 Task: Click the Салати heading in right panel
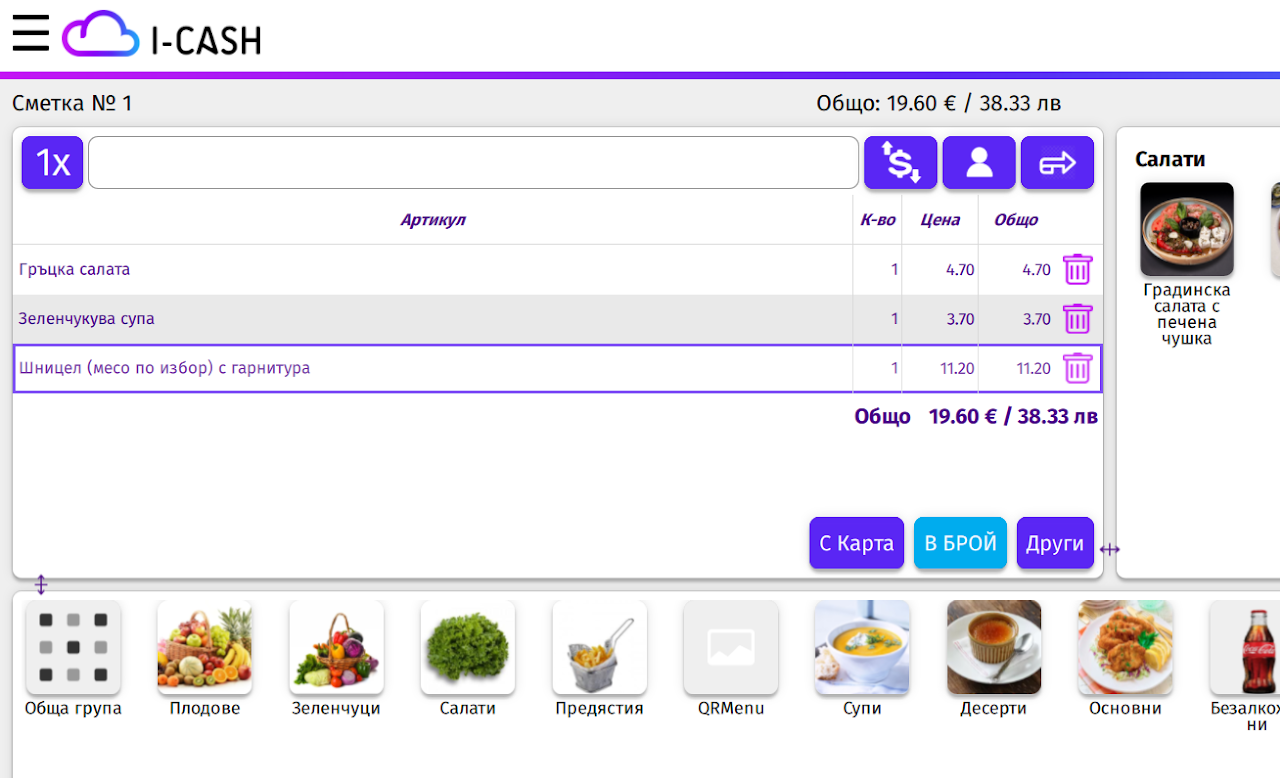point(1170,159)
